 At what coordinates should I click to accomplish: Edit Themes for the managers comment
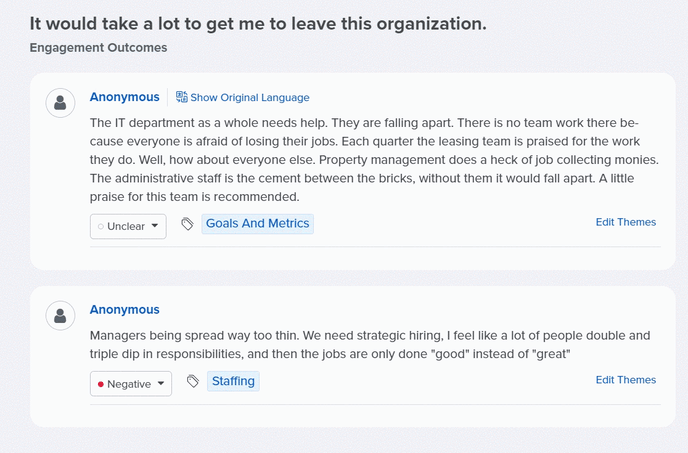626,380
